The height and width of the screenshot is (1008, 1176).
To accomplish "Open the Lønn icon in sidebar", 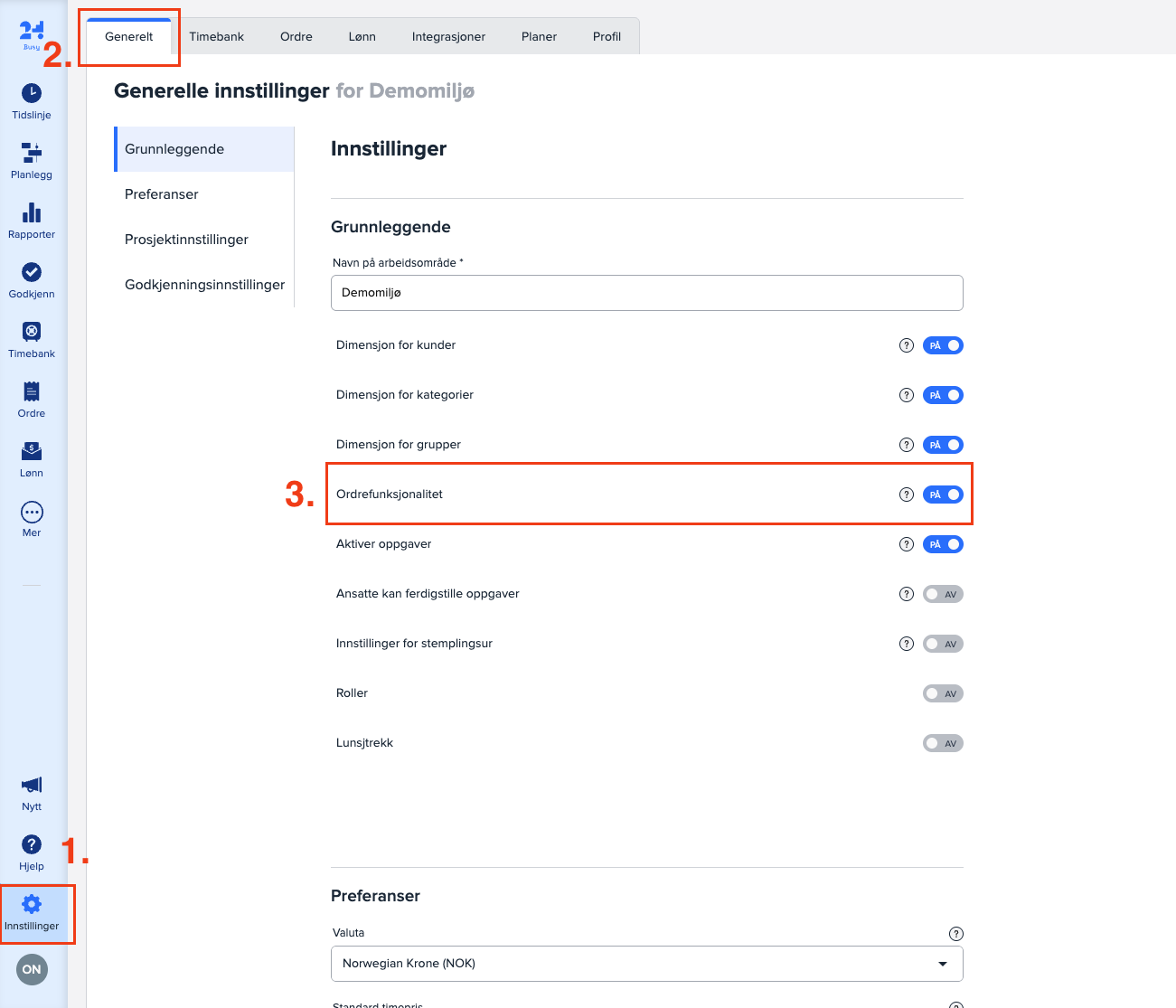I will click(32, 451).
